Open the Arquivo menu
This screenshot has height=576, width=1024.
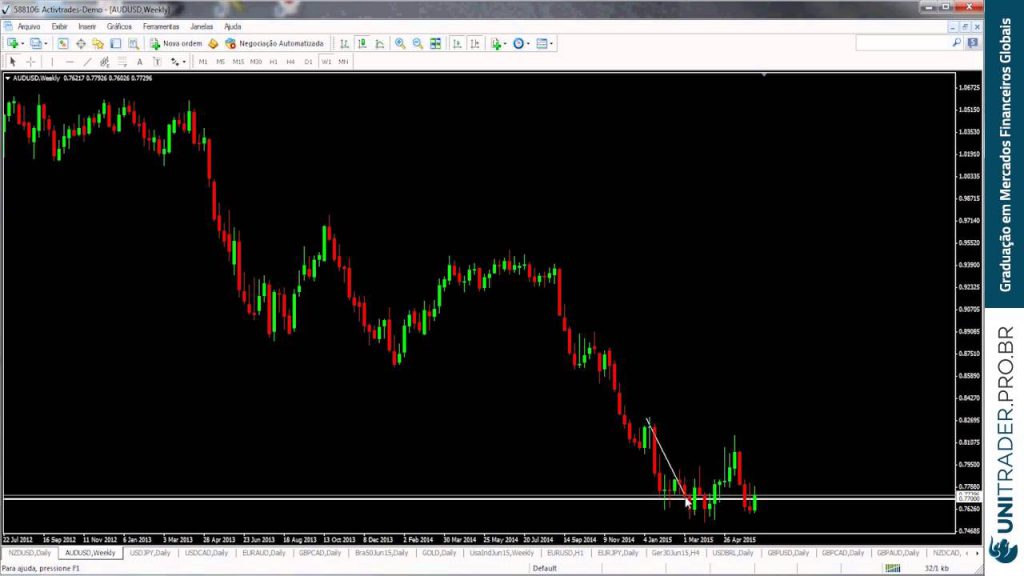(x=29, y=27)
